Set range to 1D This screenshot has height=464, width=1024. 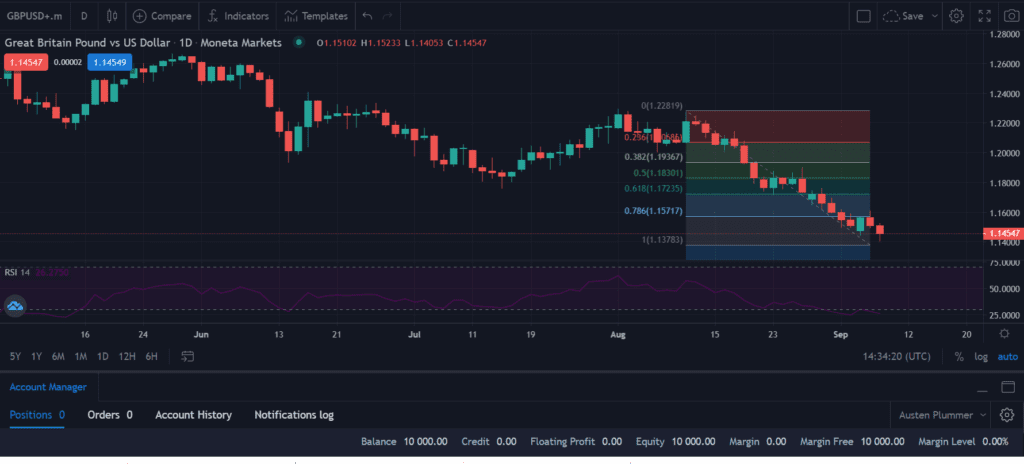click(103, 357)
